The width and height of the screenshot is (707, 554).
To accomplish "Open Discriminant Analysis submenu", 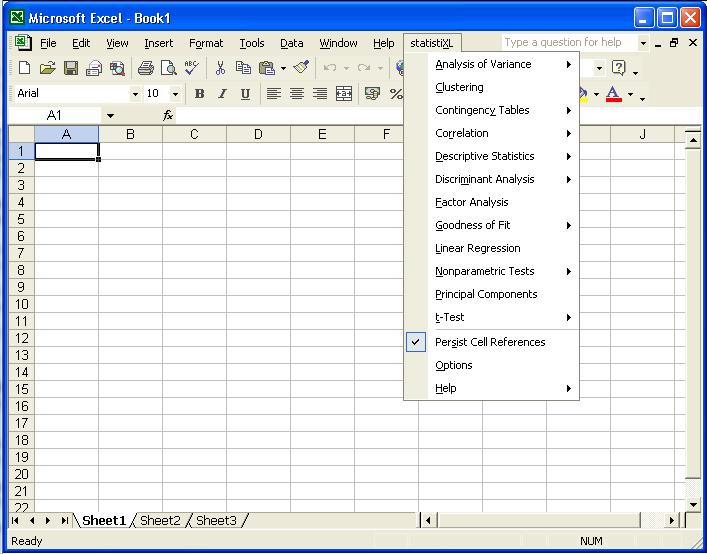I will click(x=491, y=179).
